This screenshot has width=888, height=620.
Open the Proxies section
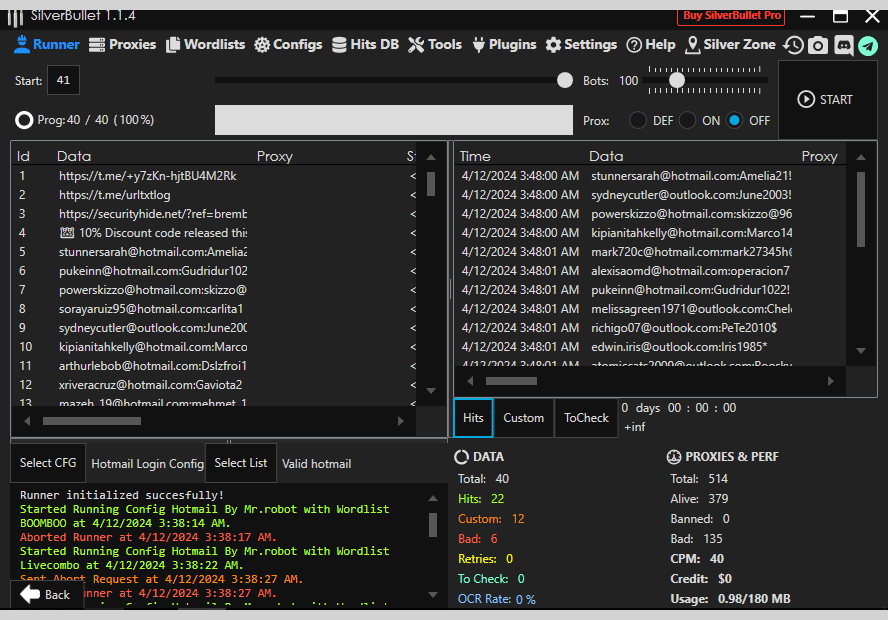click(123, 45)
